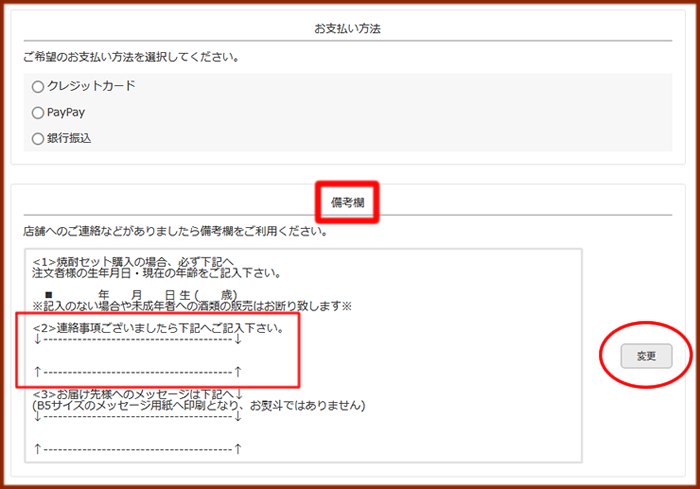Click the 変更 button
The image size is (700, 489).
(x=646, y=356)
